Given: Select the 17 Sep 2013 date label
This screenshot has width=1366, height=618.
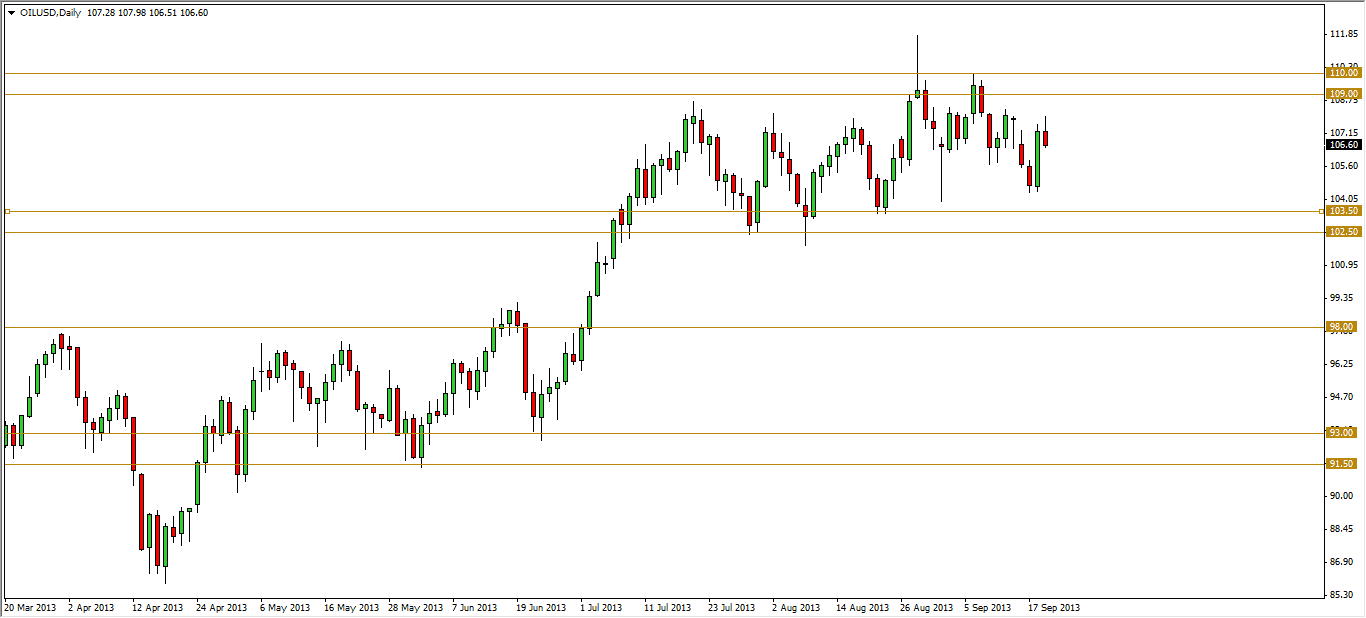Looking at the screenshot, I should [1055, 607].
